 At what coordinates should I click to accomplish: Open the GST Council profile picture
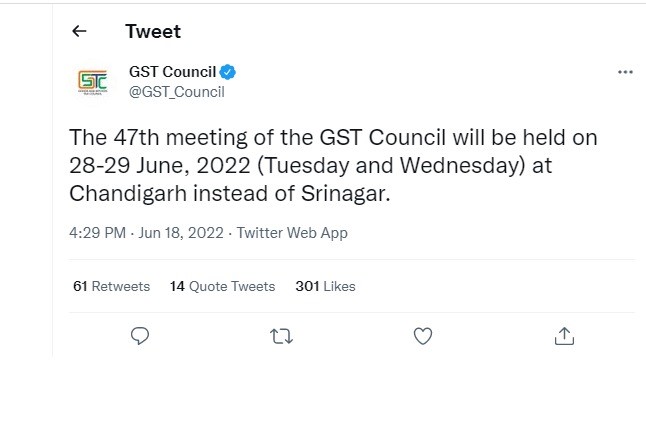[92, 81]
